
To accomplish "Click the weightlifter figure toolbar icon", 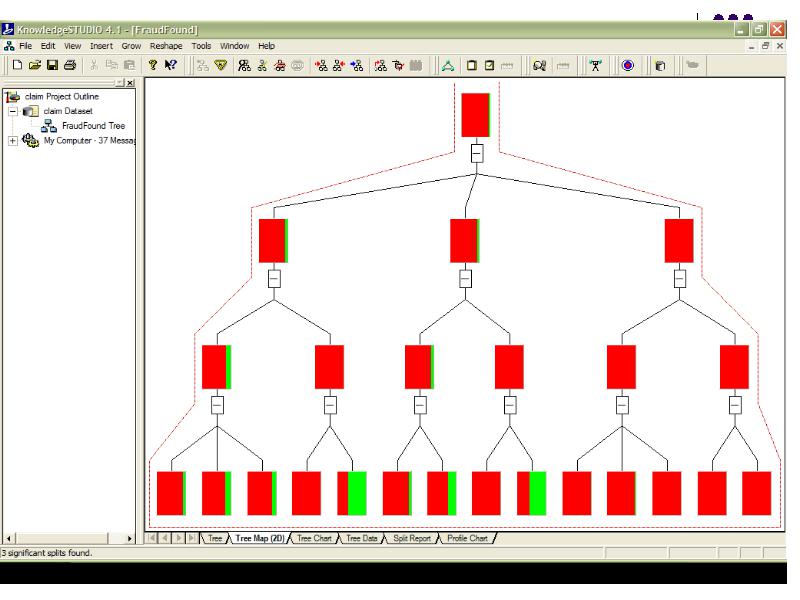I will click(x=595, y=65).
